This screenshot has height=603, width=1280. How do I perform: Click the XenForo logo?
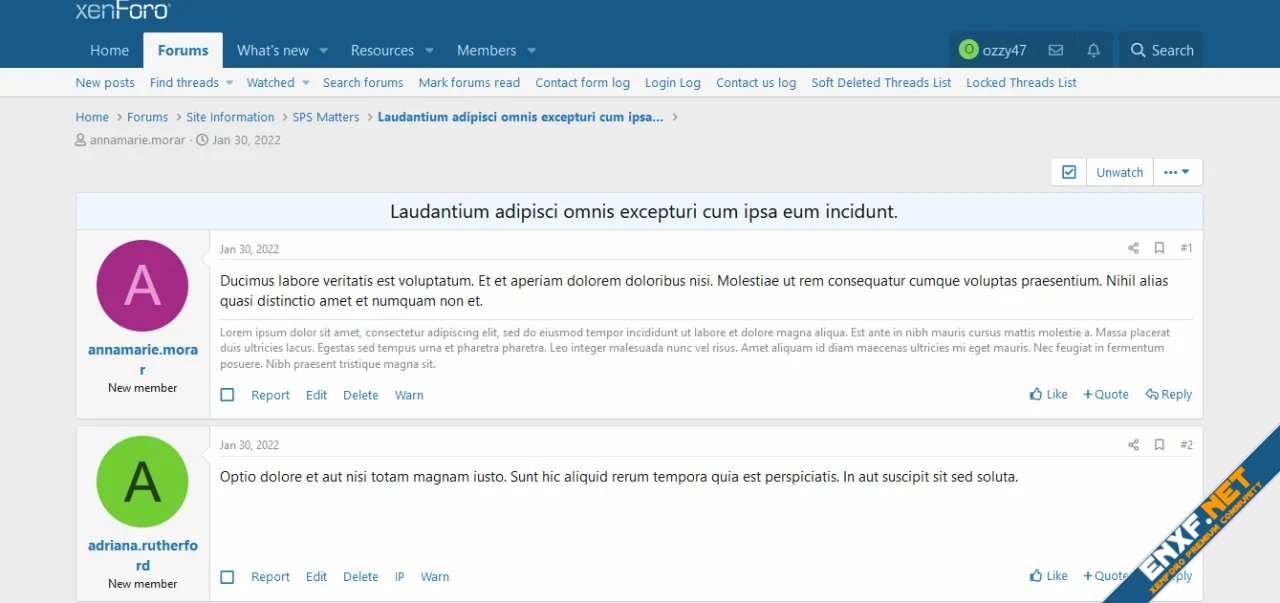click(x=123, y=11)
